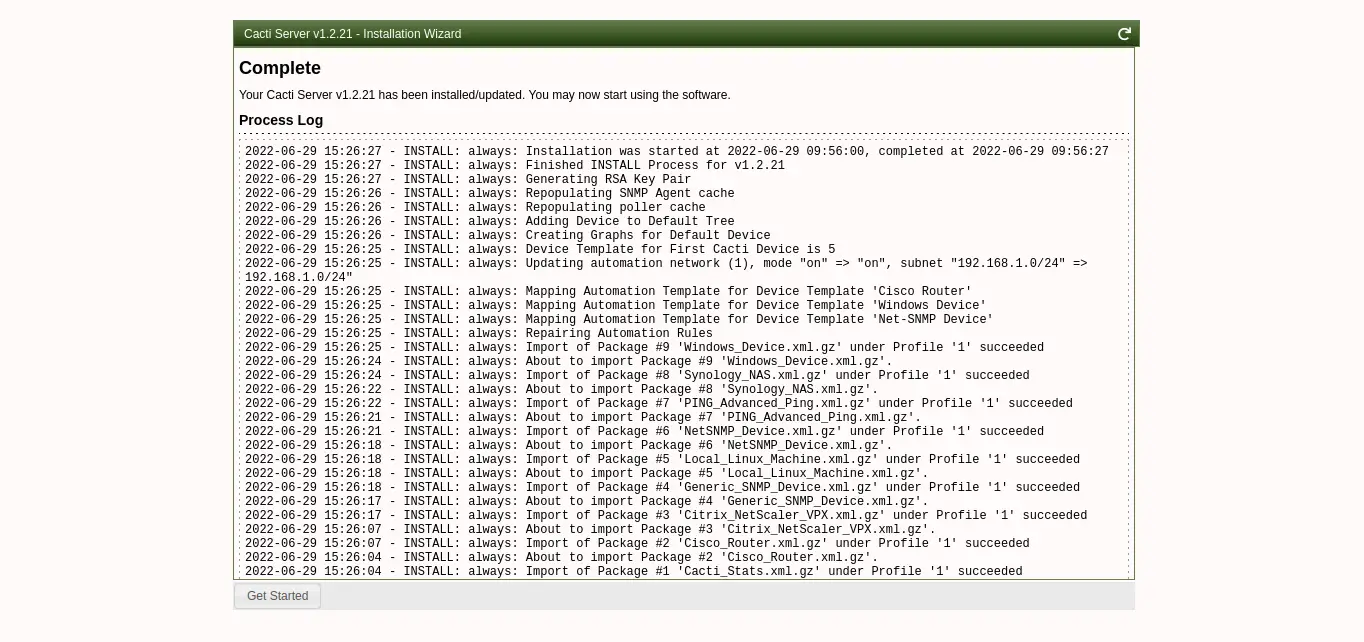Click the 'Installation was started' log line
The height and width of the screenshot is (642, 1364).
pyautogui.click(x=676, y=152)
